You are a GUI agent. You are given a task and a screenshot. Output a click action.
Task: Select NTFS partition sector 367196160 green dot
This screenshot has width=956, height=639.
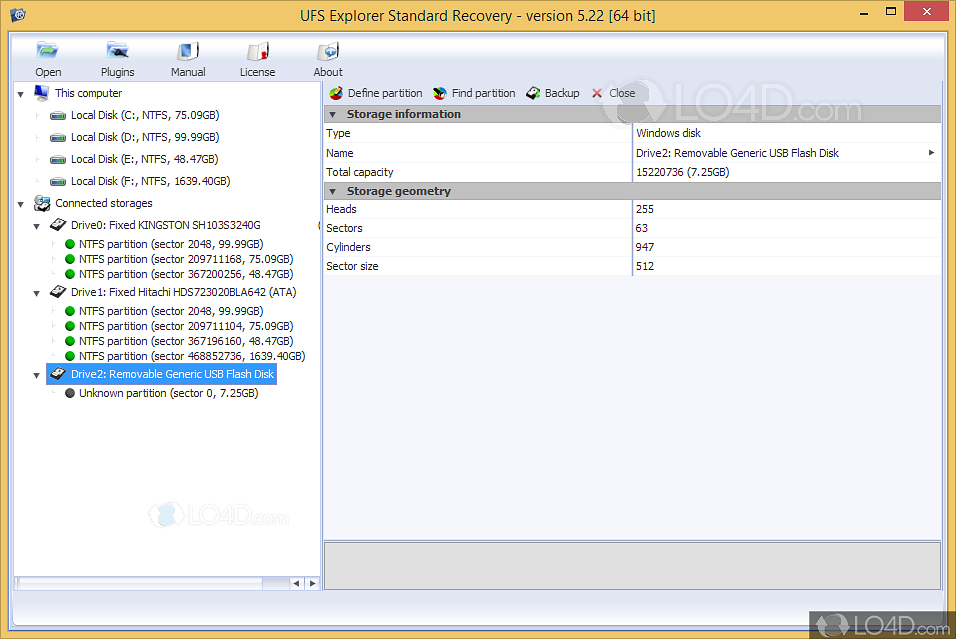70,341
